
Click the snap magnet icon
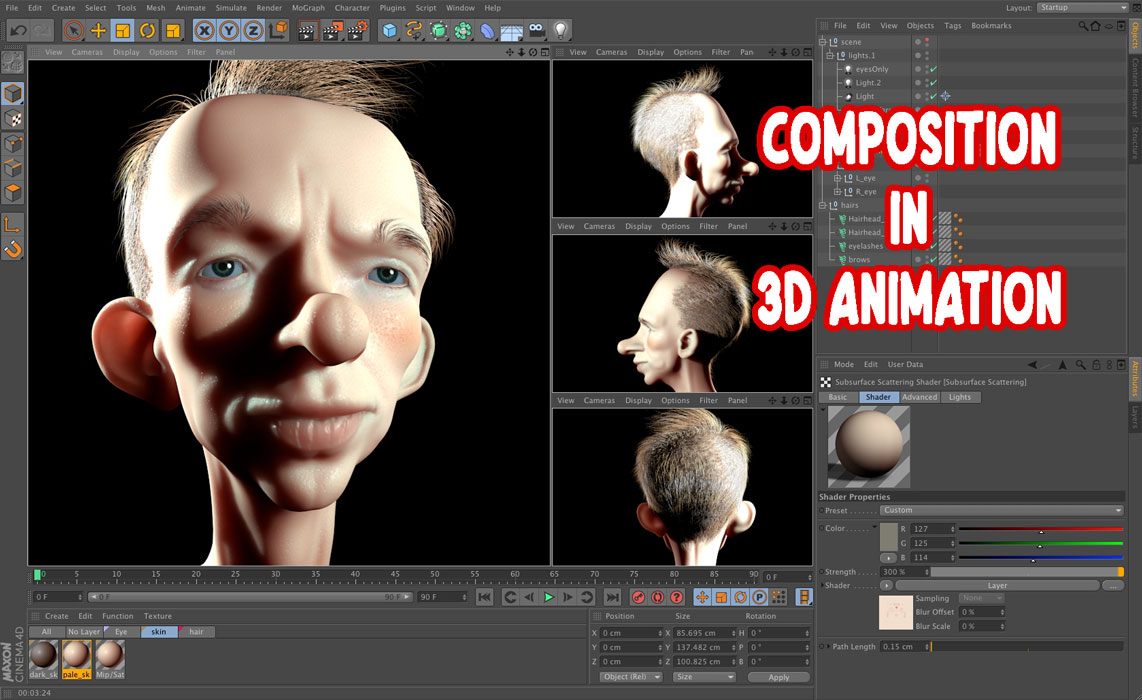[12, 250]
